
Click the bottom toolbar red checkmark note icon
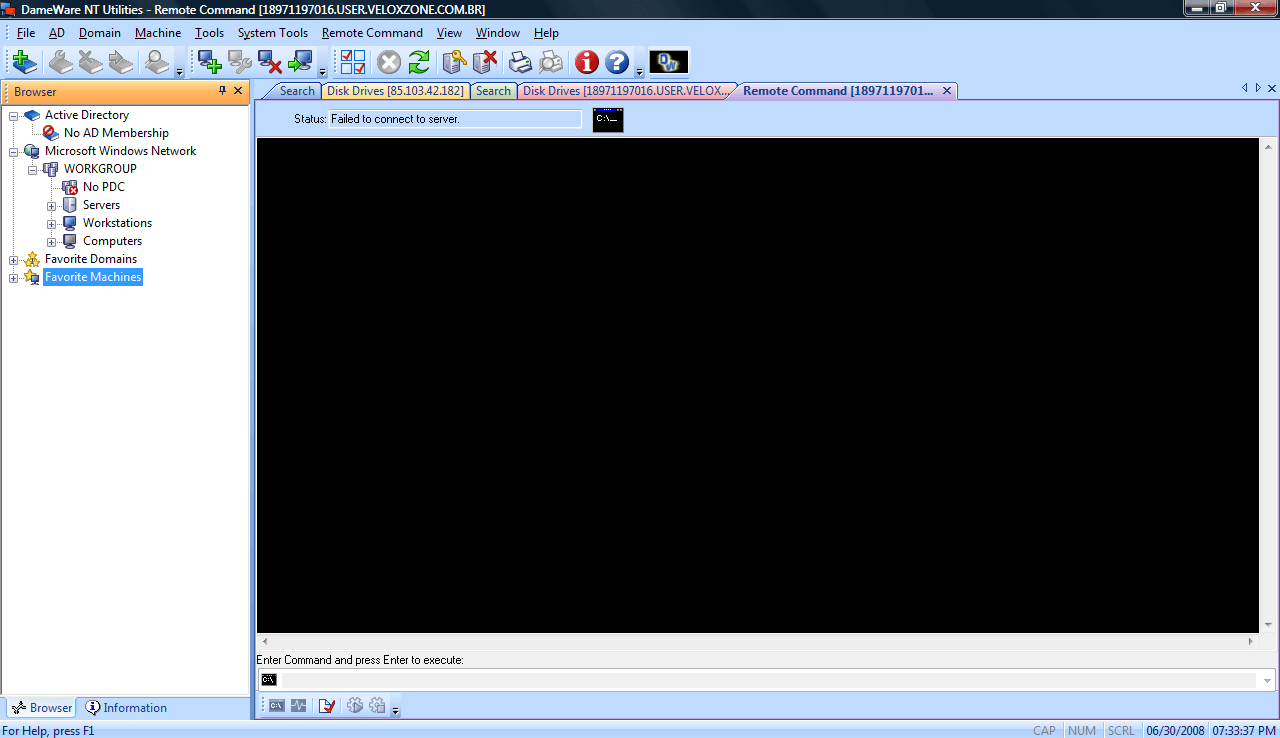[327, 706]
